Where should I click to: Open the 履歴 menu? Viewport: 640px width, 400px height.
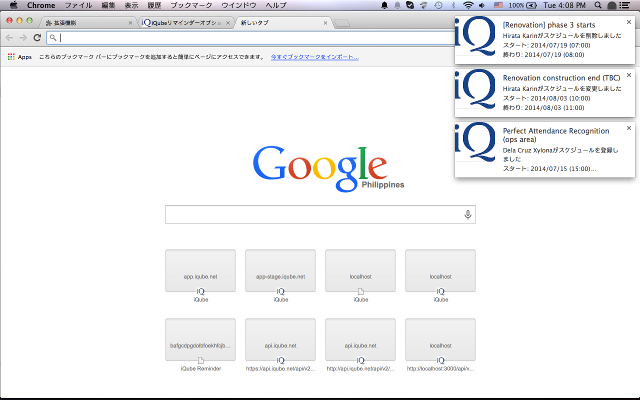point(154,5)
